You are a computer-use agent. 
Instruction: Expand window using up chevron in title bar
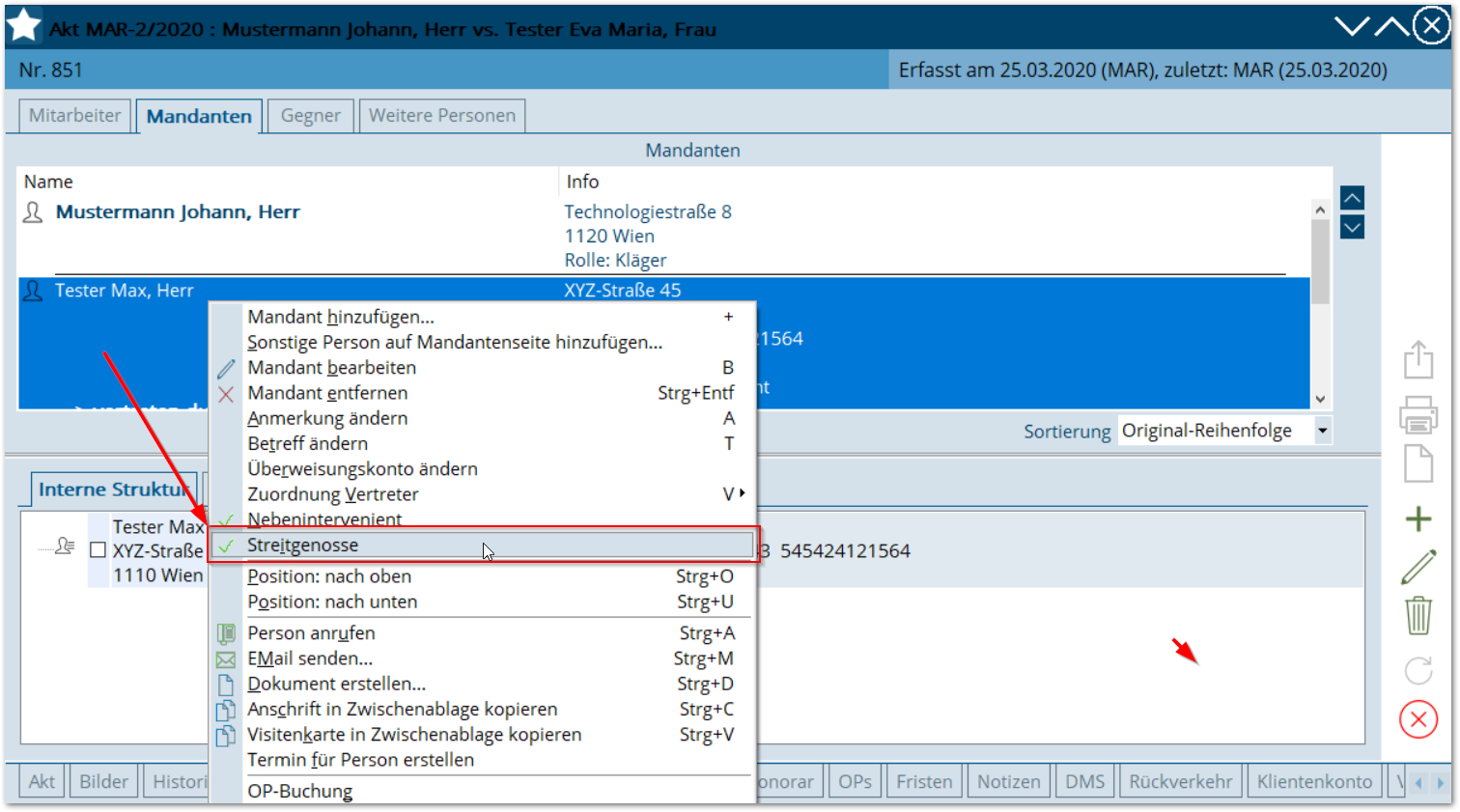pyautogui.click(x=1391, y=26)
